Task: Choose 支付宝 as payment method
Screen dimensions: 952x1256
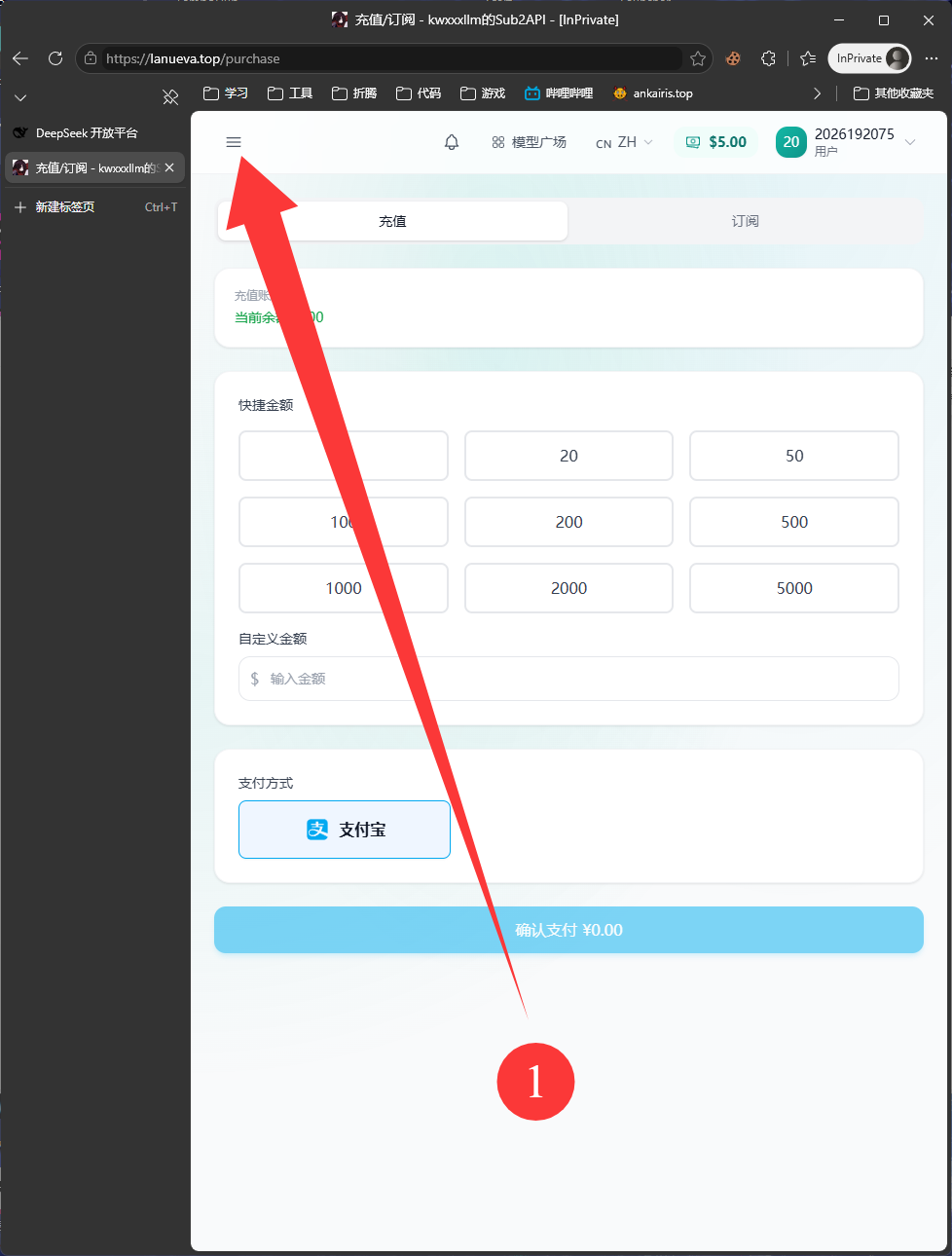Action: [345, 830]
